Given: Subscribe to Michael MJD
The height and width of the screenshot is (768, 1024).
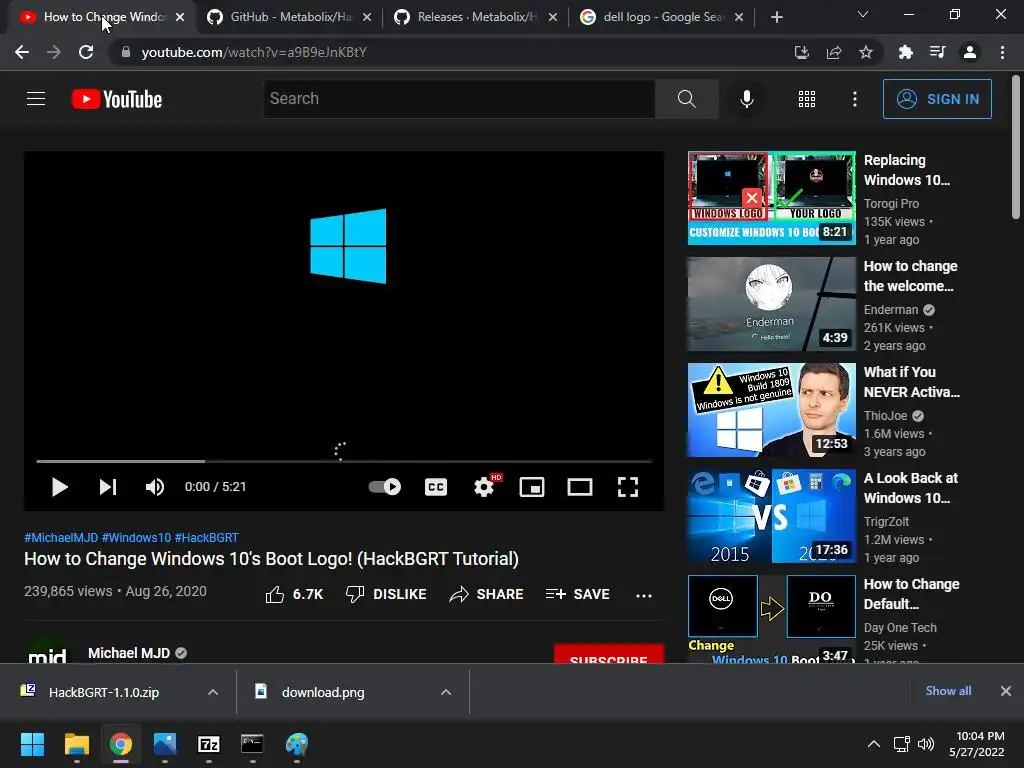Looking at the screenshot, I should click(x=609, y=654).
